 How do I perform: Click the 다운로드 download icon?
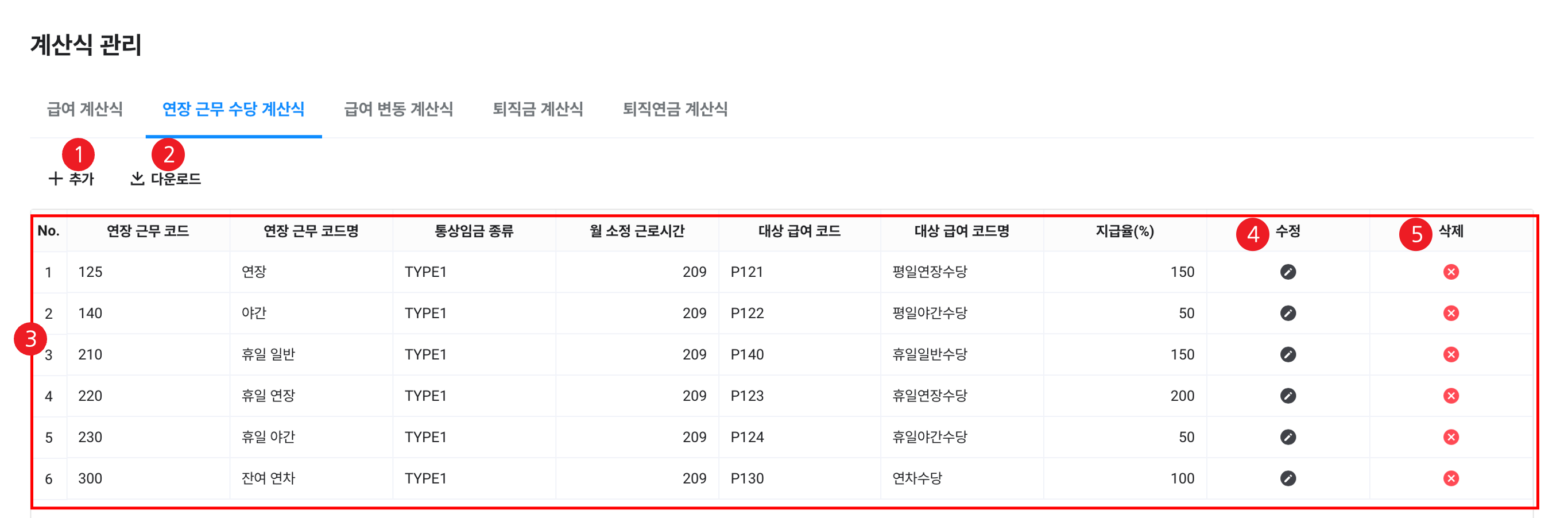138,179
